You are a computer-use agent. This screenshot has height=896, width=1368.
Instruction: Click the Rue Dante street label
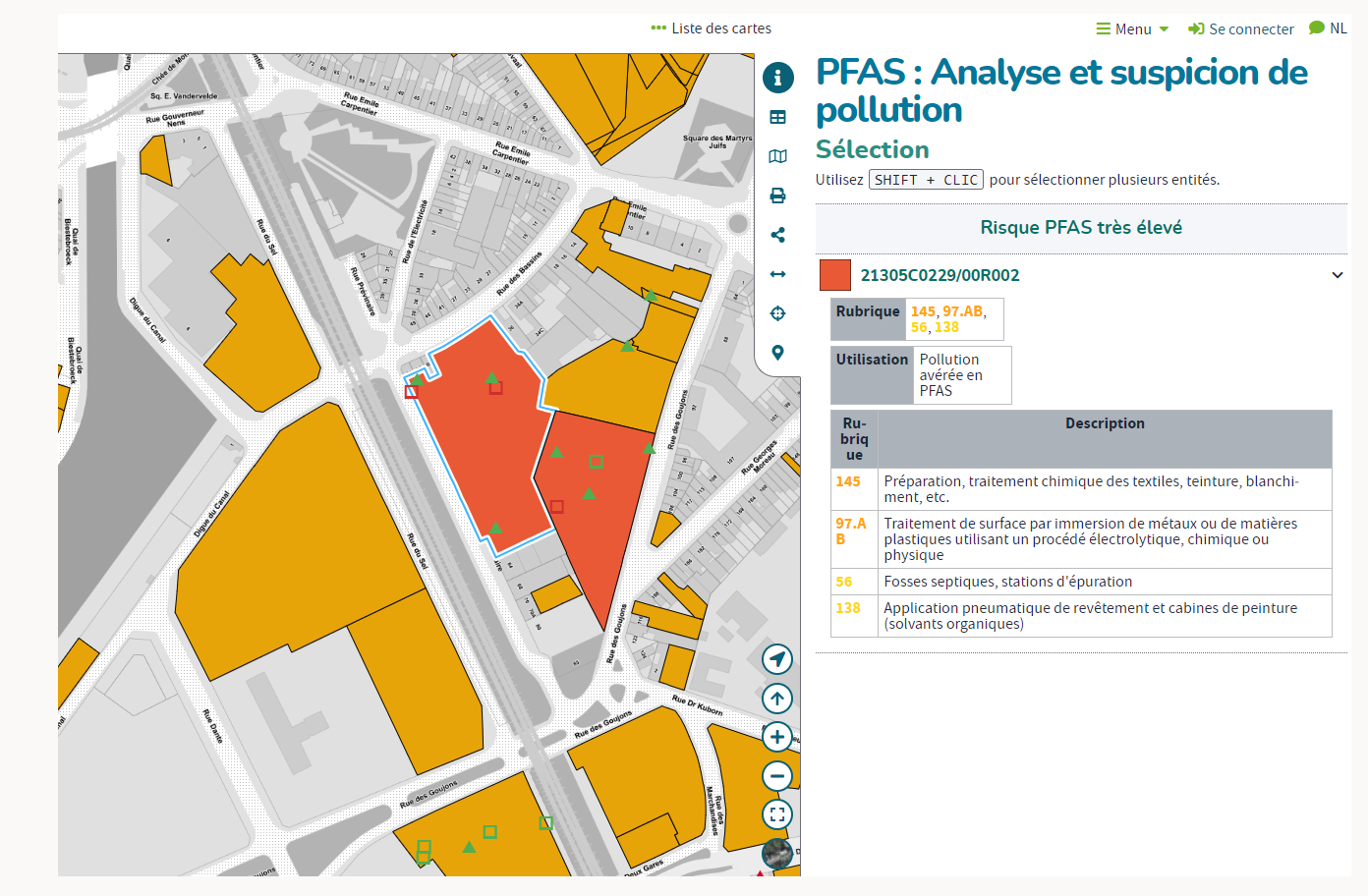(x=213, y=726)
